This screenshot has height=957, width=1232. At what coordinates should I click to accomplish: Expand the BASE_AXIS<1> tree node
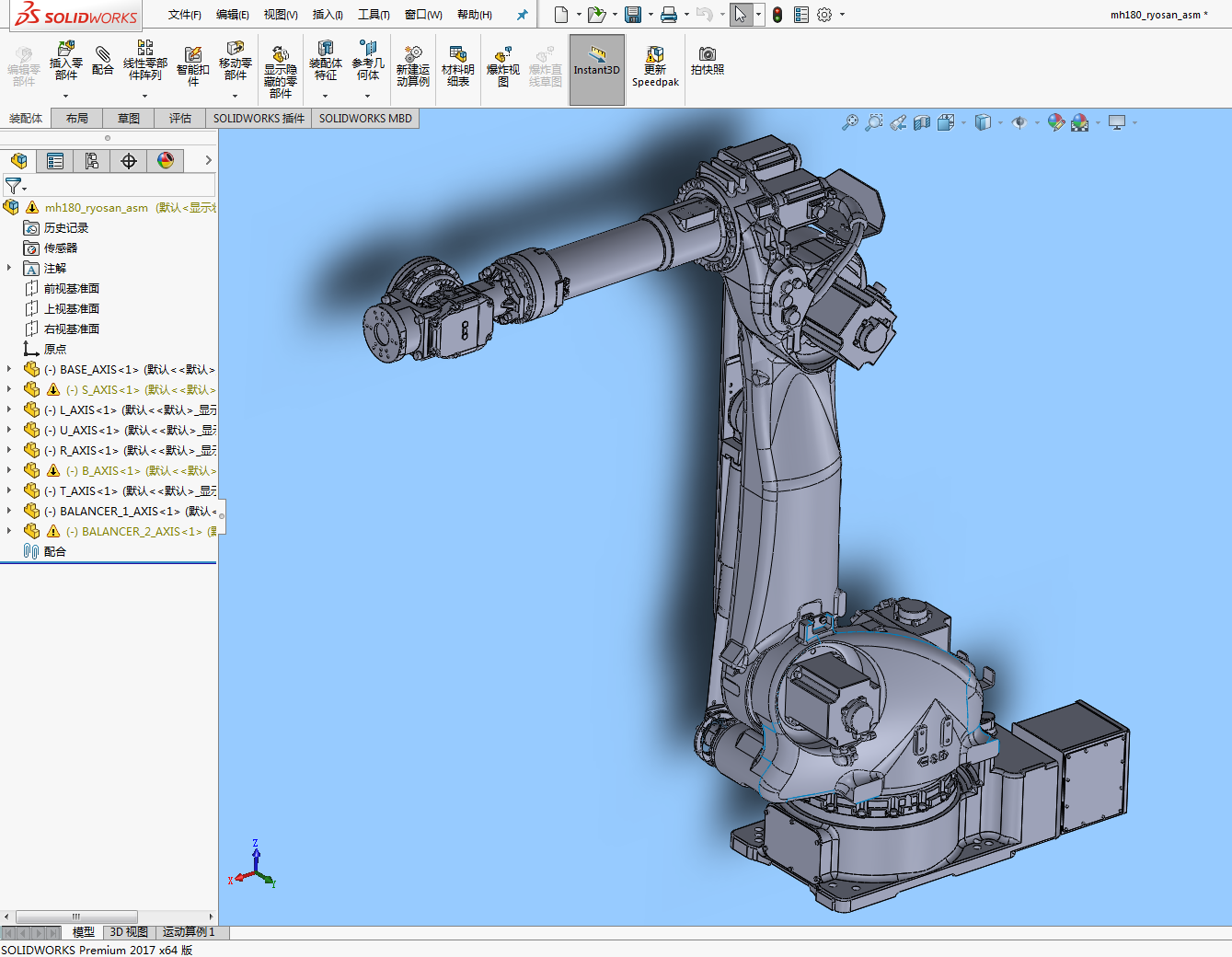(x=9, y=369)
